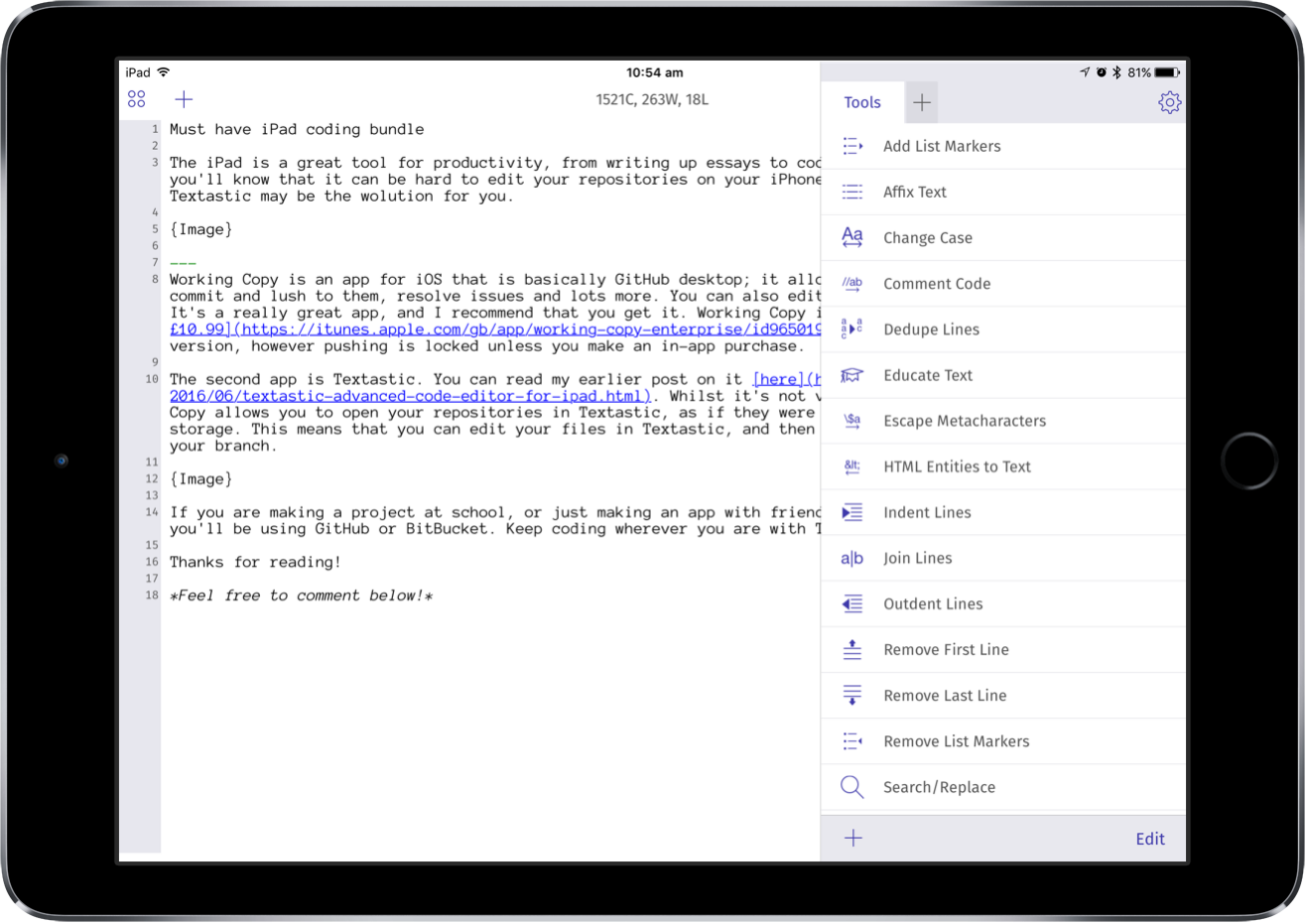Click the Outdent Lines icon
Image resolution: width=1307 pixels, height=924 pixels.
click(x=852, y=603)
